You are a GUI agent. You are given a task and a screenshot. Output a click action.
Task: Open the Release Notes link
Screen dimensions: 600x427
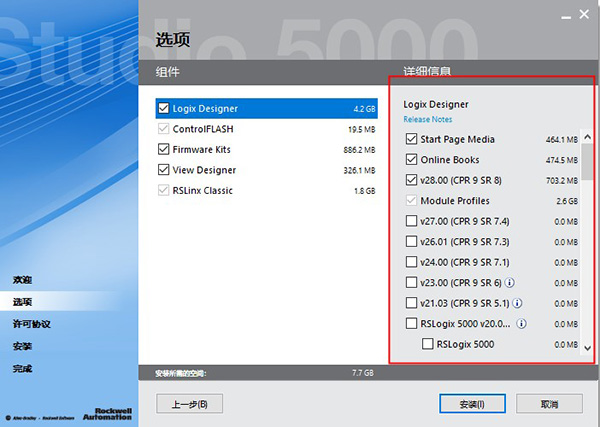pyautogui.click(x=427, y=119)
